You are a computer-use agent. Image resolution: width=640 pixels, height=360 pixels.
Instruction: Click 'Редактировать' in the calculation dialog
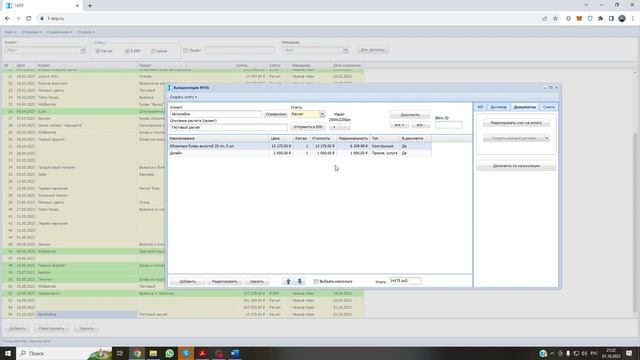click(224, 281)
